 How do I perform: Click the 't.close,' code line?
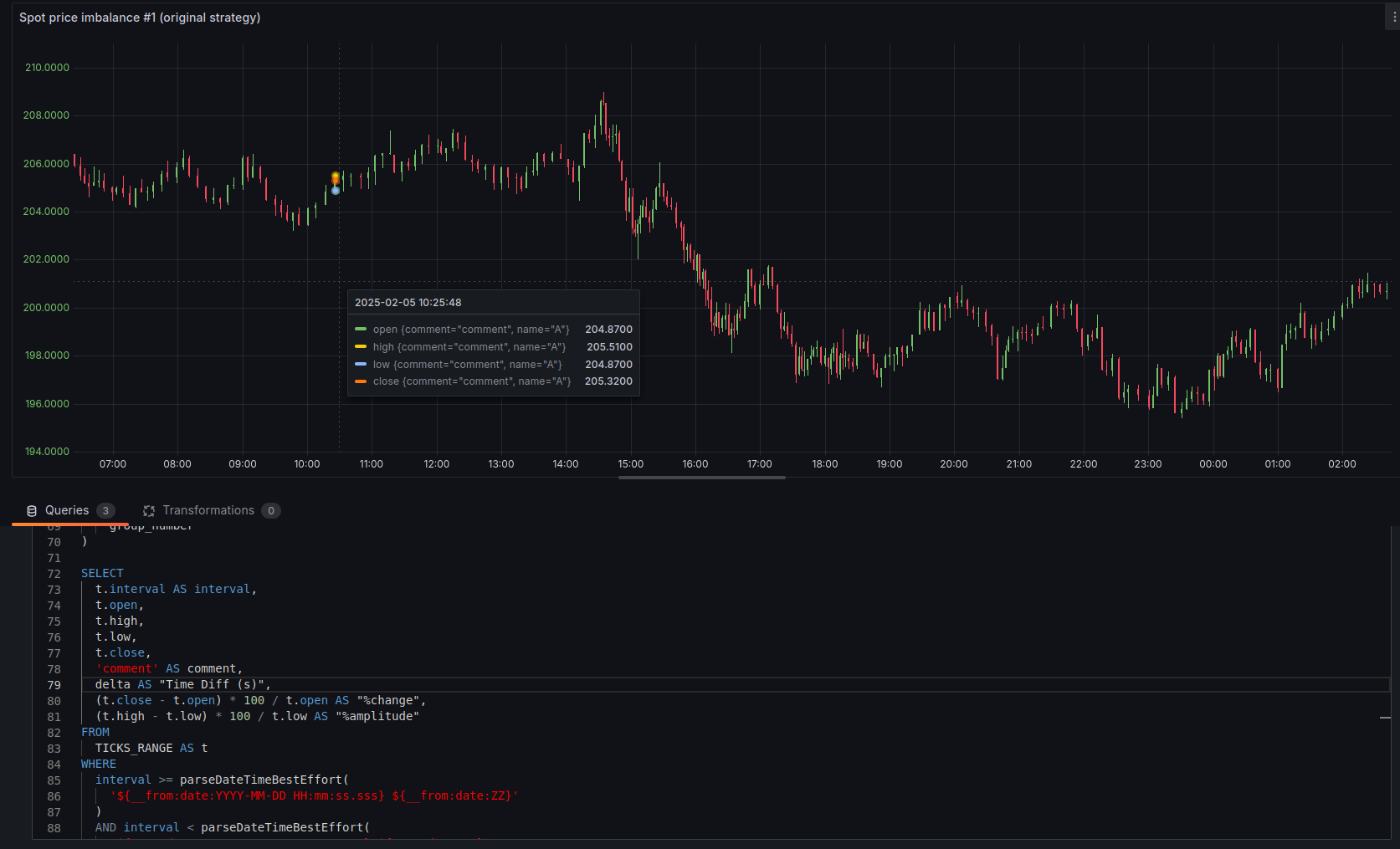point(123,652)
